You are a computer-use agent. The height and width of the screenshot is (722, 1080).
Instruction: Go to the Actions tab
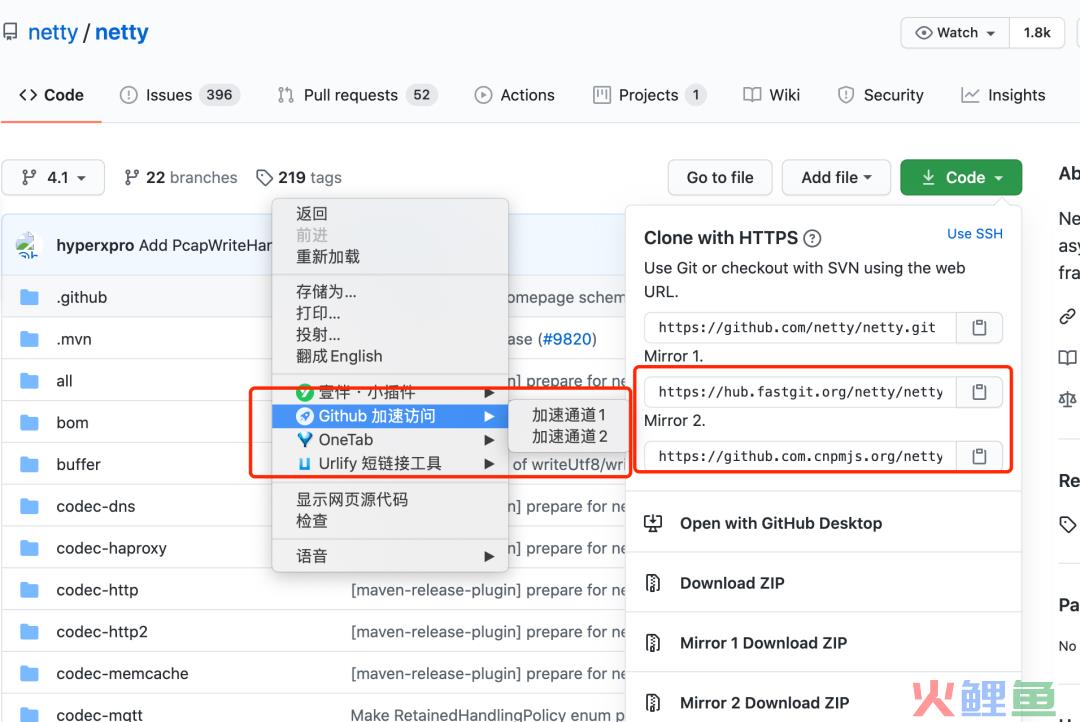pos(515,95)
